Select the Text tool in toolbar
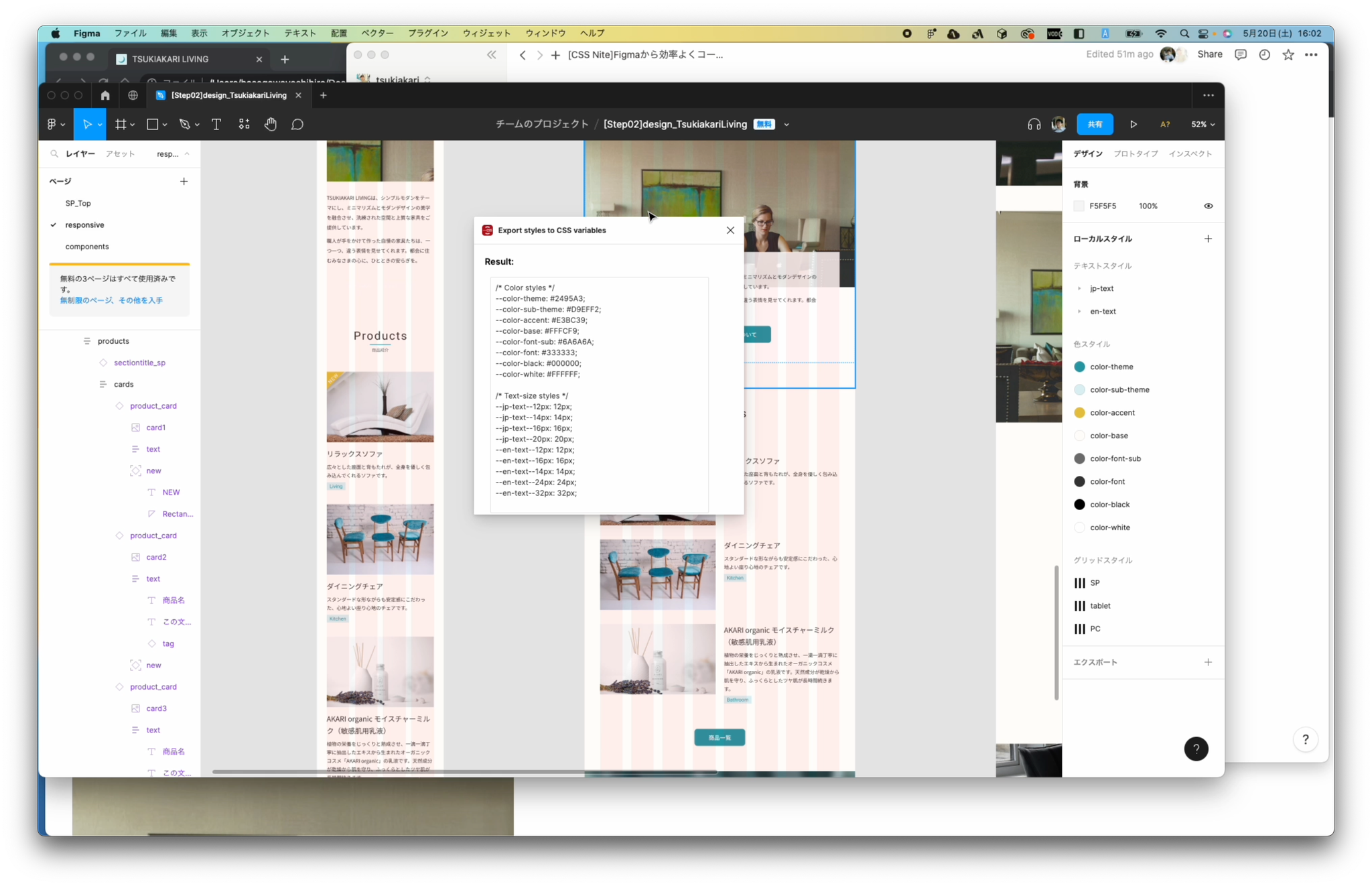1372x886 pixels. click(x=216, y=124)
